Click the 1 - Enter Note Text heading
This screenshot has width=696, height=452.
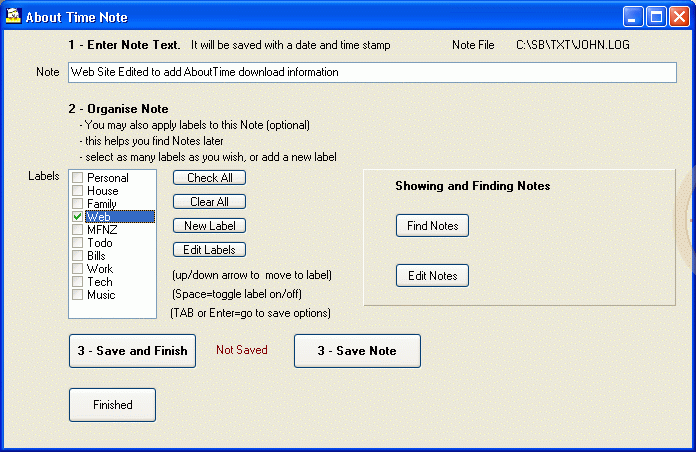coord(124,45)
